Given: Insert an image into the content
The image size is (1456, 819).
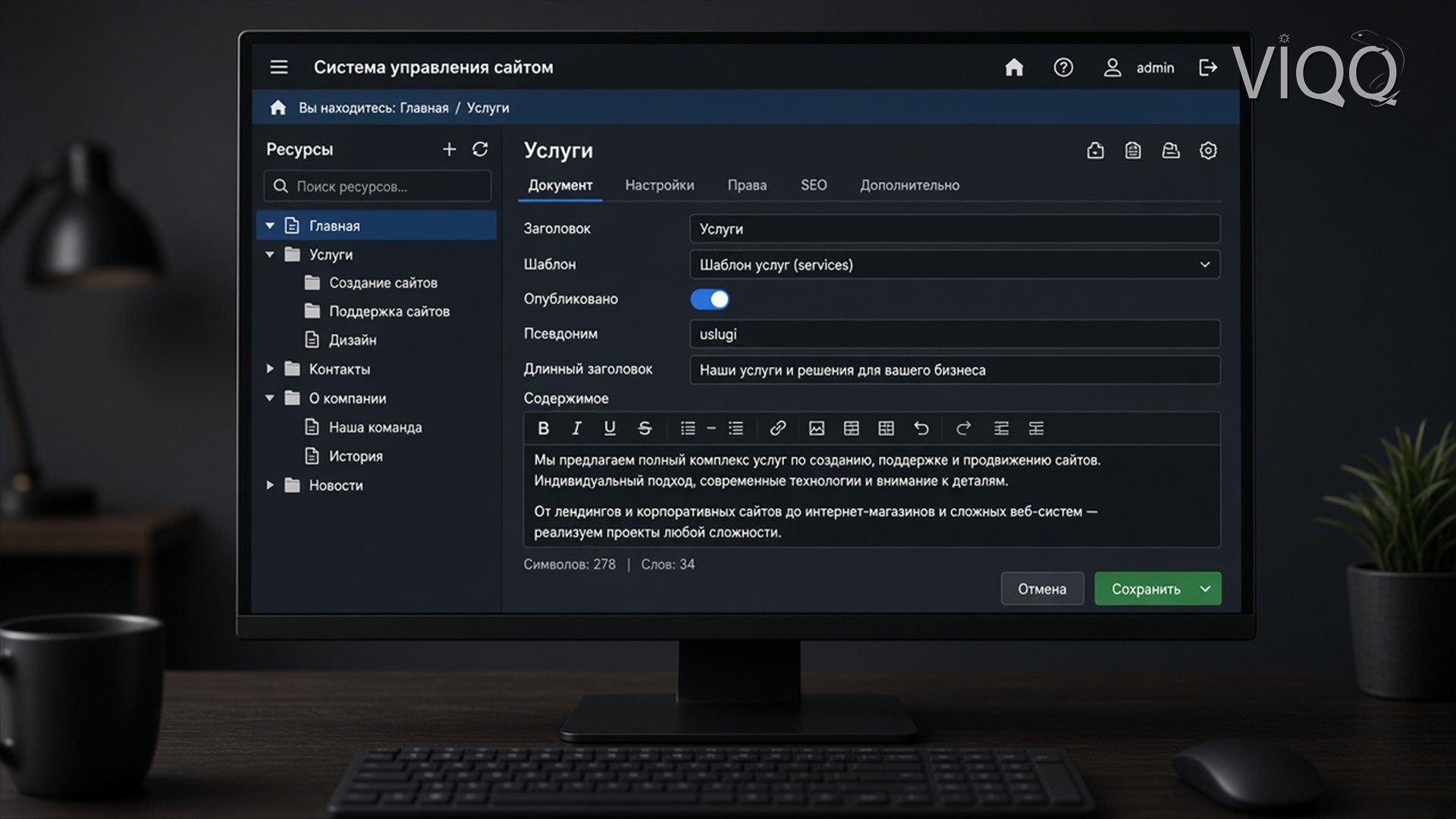Looking at the screenshot, I should 817,428.
